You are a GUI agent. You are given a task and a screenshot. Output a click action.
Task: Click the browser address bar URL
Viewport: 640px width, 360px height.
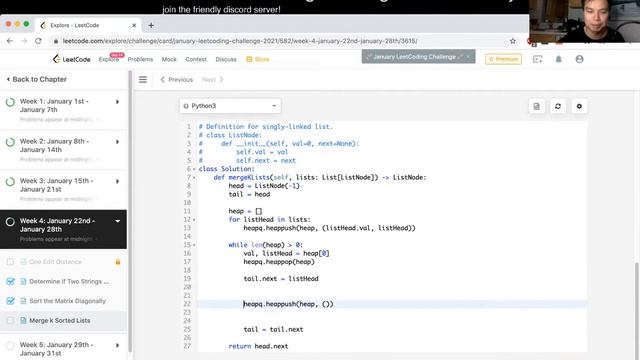tap(240, 41)
